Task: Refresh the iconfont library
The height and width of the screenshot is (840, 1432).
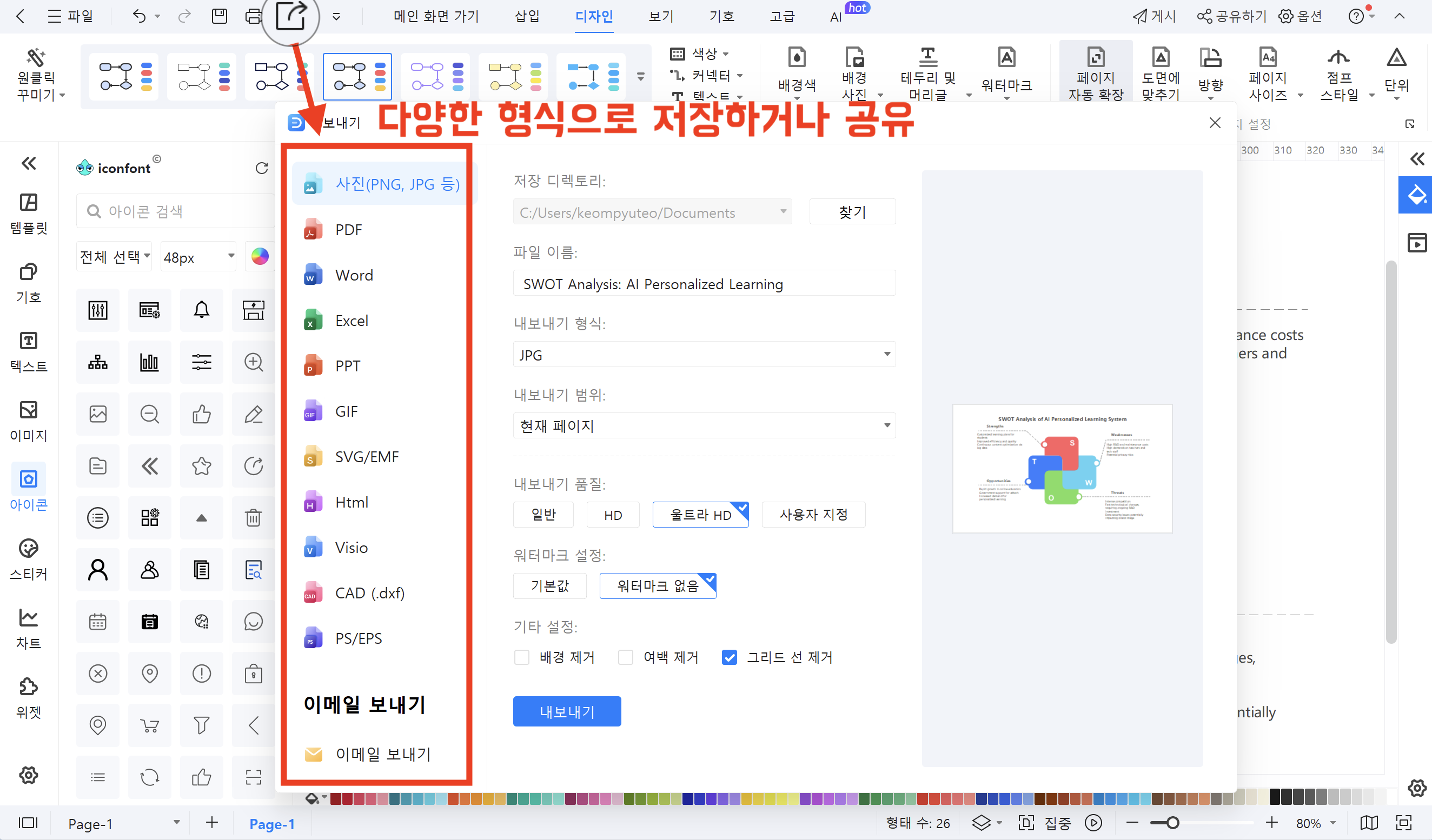Action: tap(261, 168)
